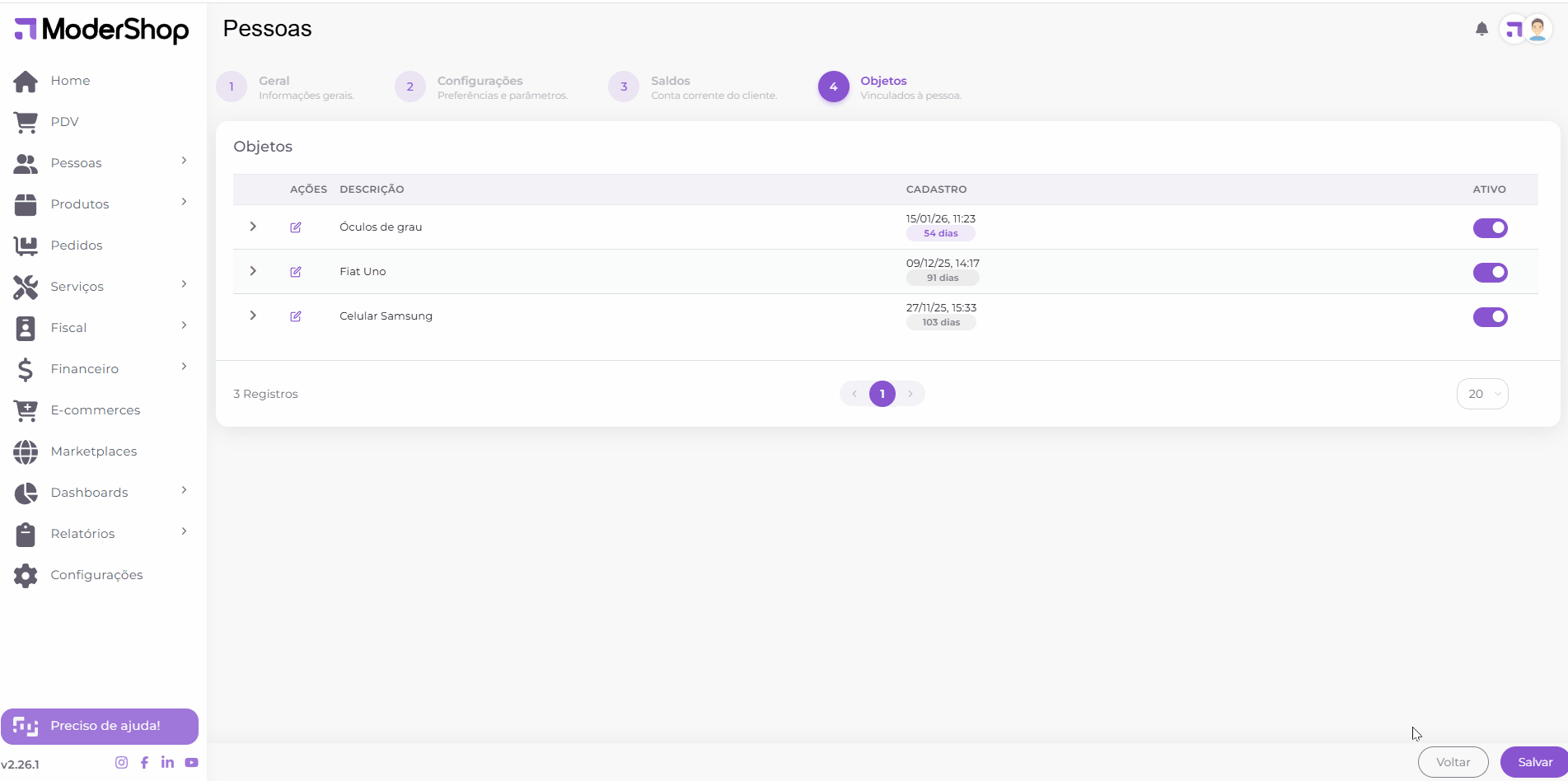
Task: Toggle Fiat Uno active switch
Action: click(x=1490, y=273)
